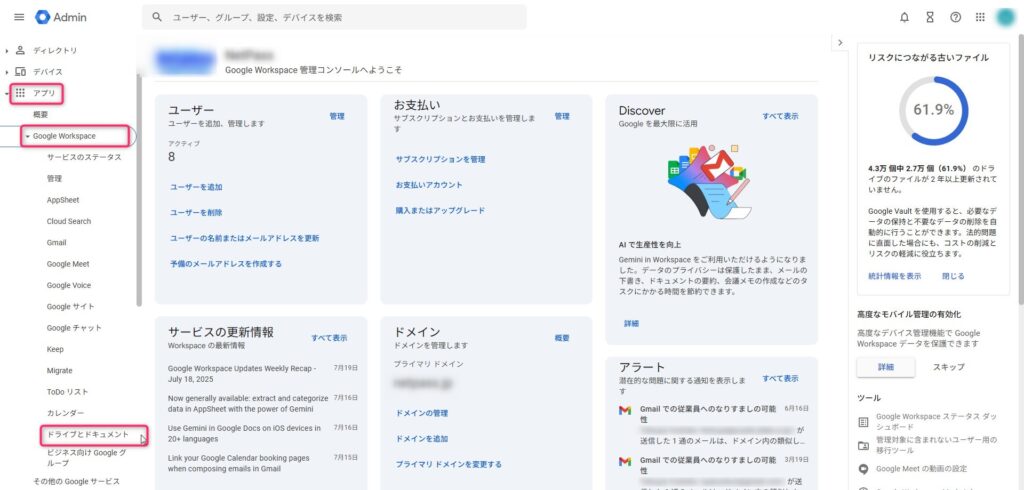The width and height of the screenshot is (1024, 490).
Task: Open the tasks hourglass icon
Action: (930, 18)
